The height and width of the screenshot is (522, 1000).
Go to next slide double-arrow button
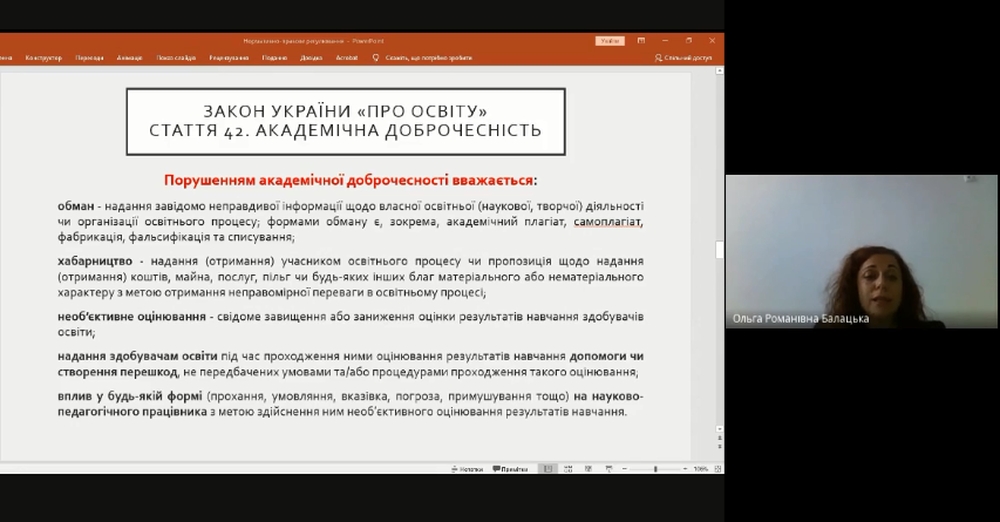click(x=719, y=446)
